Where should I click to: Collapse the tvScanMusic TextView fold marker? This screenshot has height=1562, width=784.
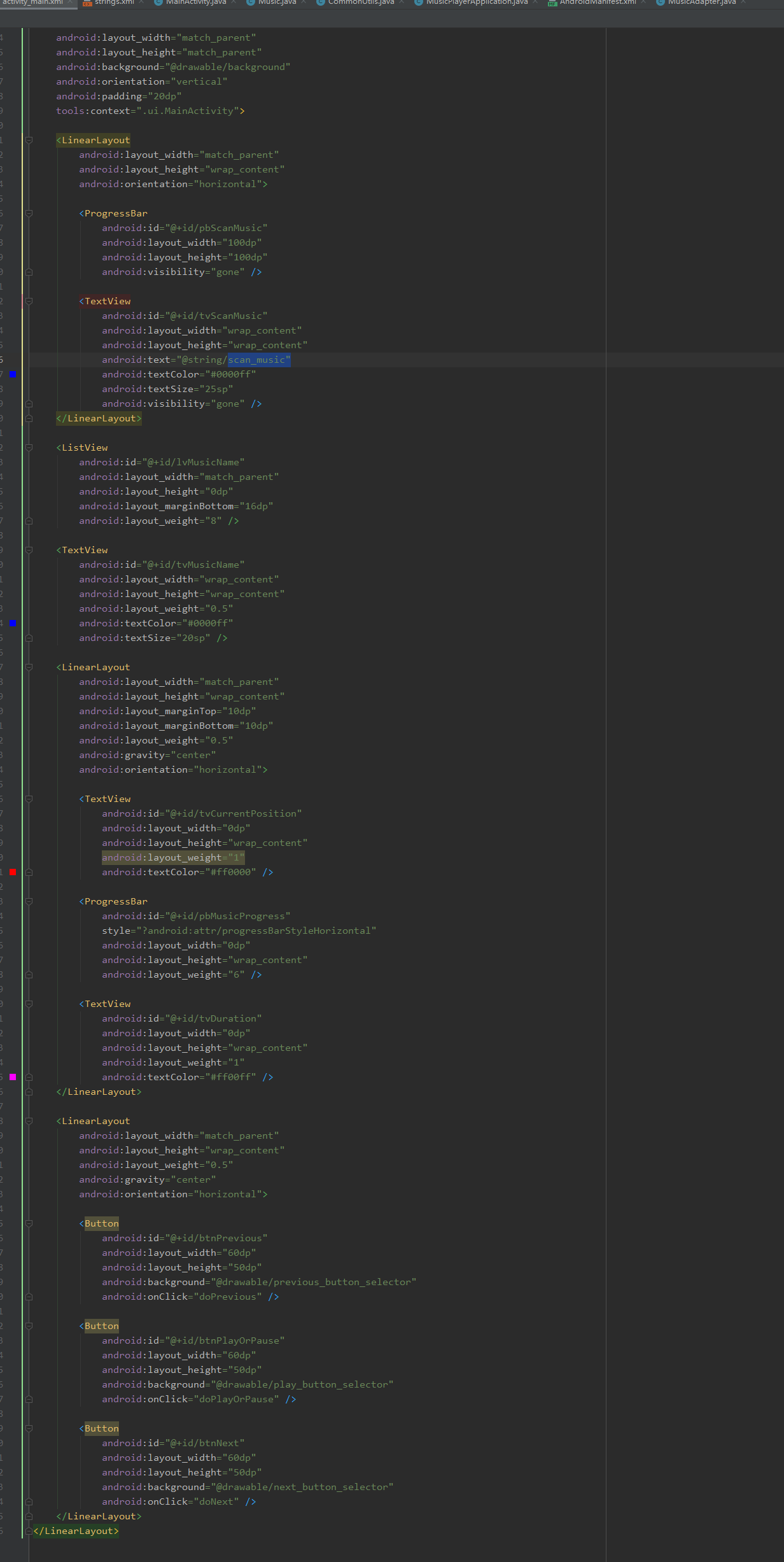point(29,301)
